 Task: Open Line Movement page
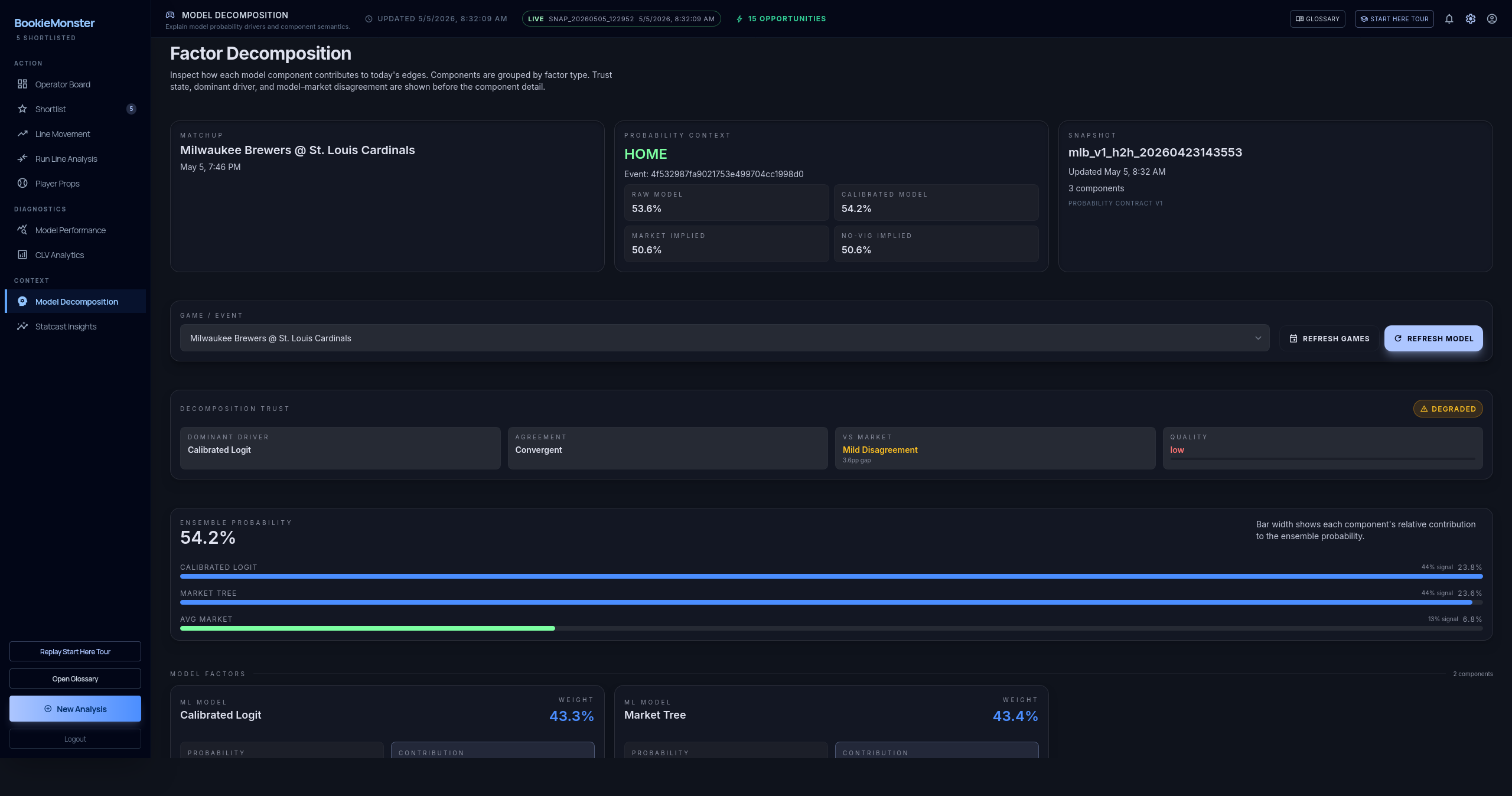(75, 133)
